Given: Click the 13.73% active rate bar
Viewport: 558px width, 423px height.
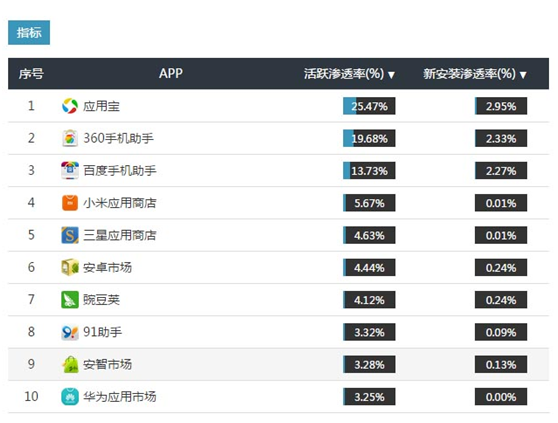Looking at the screenshot, I should click(x=369, y=171).
